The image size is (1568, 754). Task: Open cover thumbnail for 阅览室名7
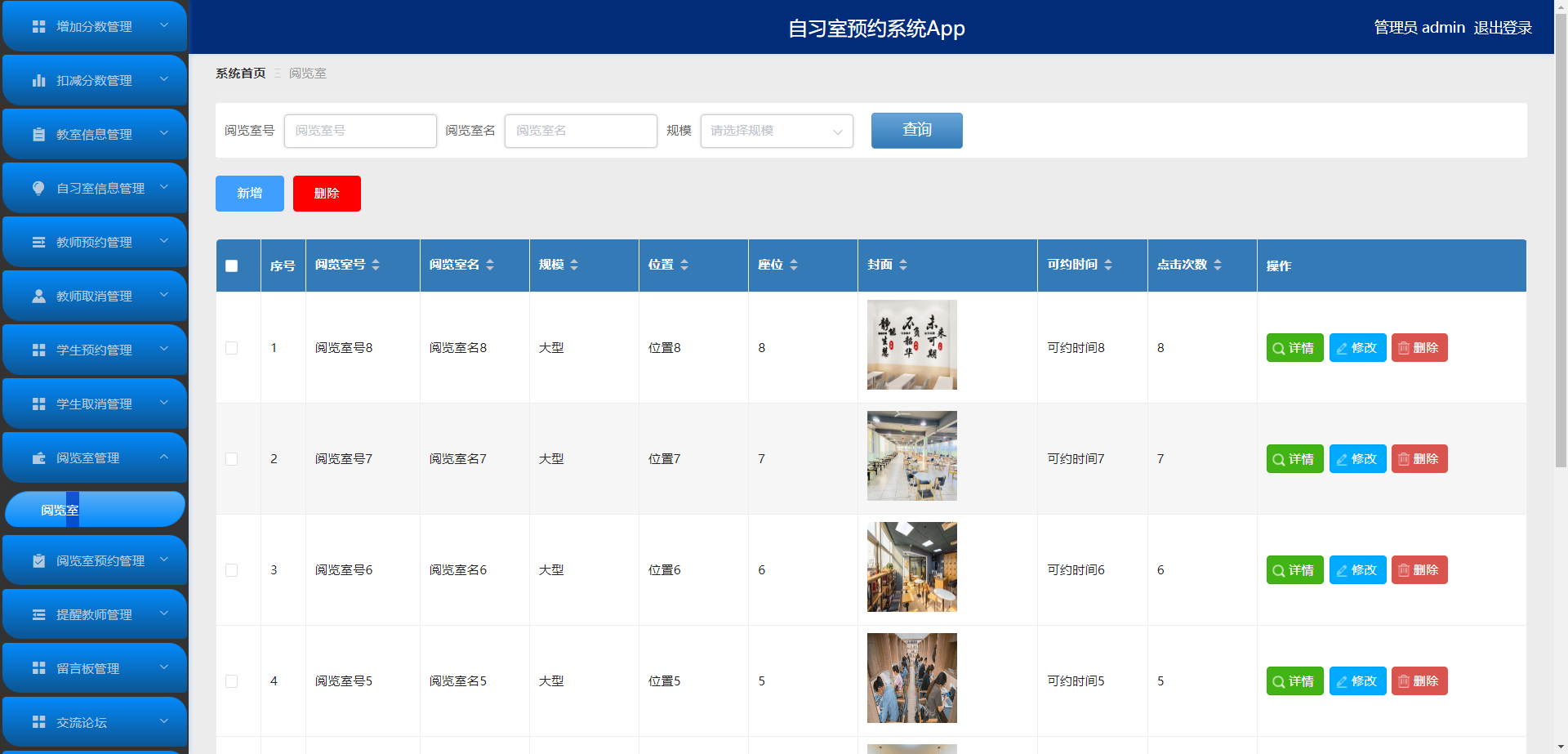912,456
